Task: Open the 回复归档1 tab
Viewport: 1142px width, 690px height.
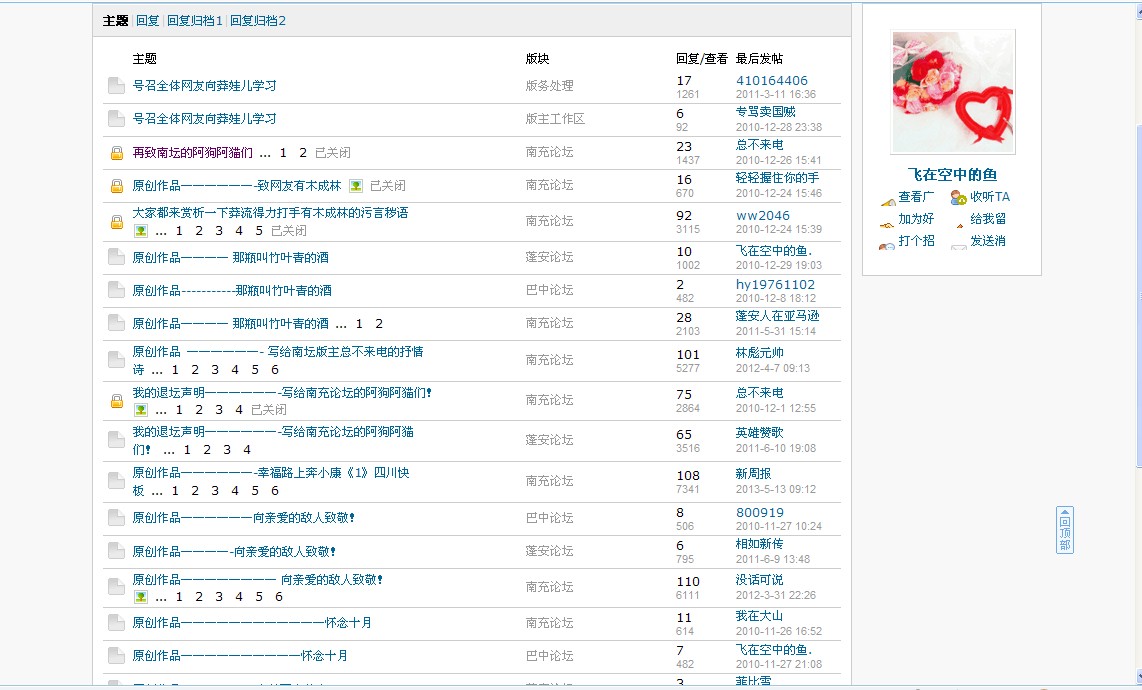Action: tap(195, 21)
